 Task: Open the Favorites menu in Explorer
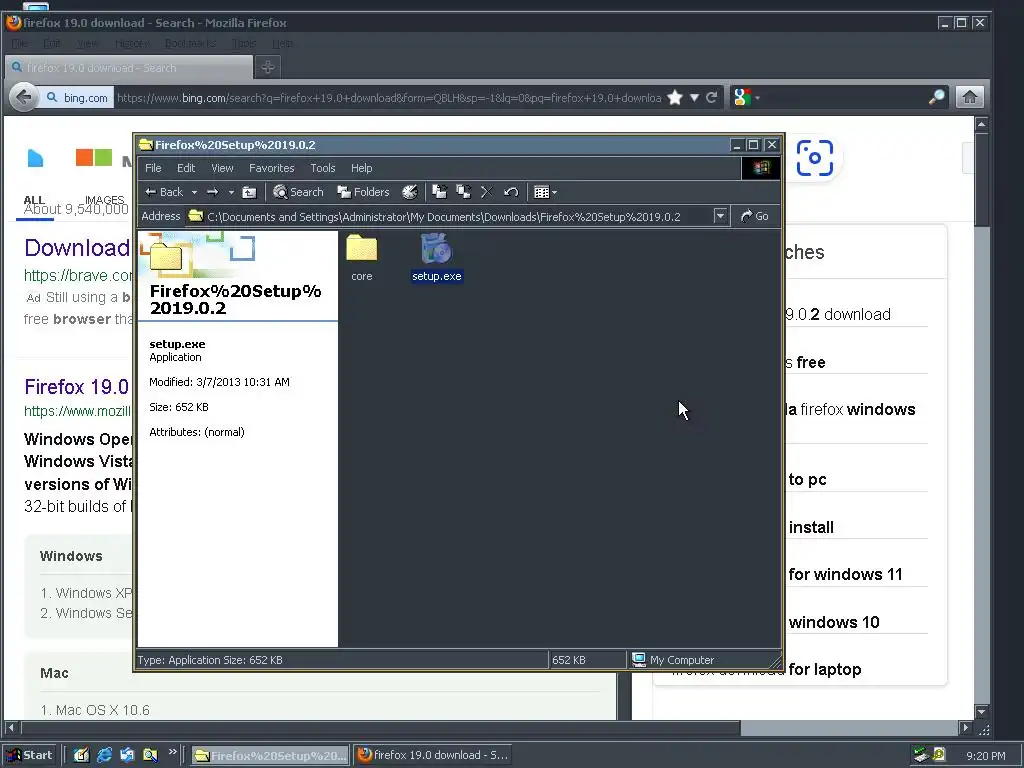click(x=272, y=168)
